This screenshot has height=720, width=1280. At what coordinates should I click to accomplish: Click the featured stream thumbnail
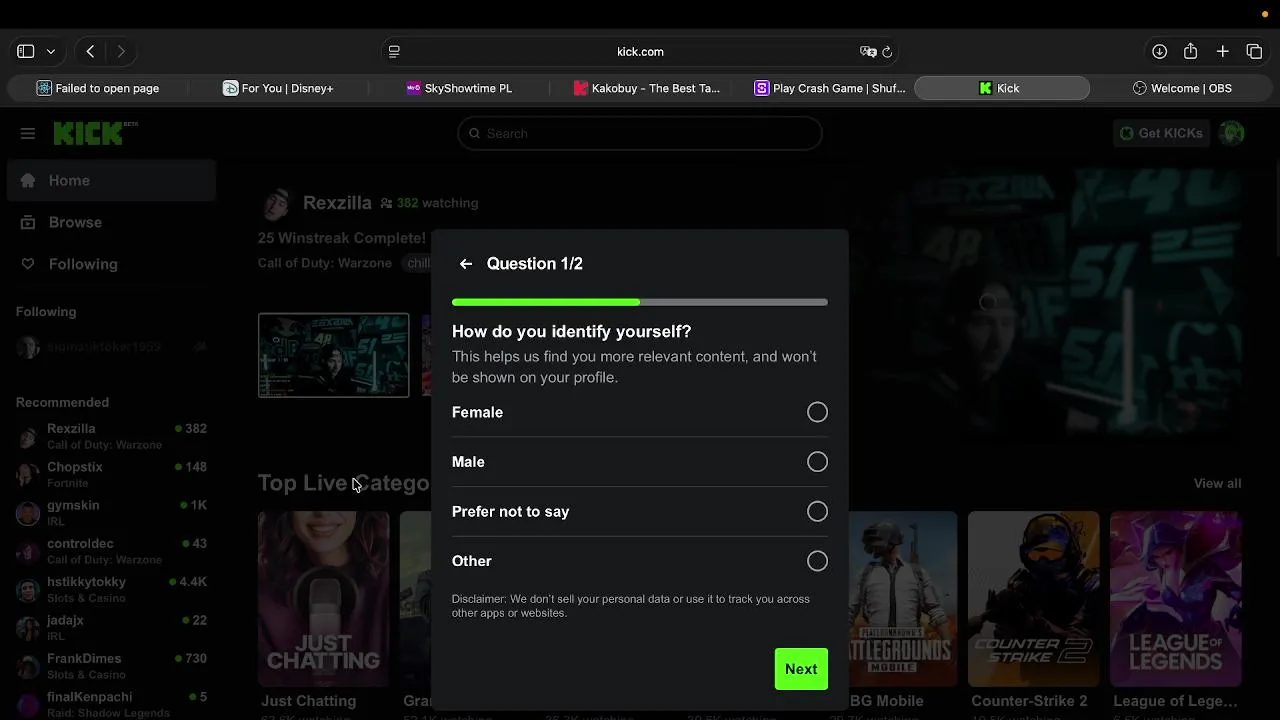[333, 355]
